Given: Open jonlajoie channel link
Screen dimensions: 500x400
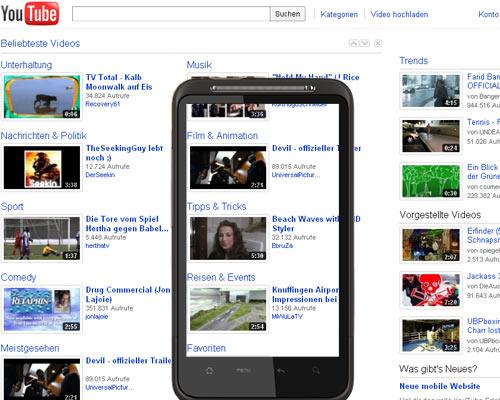Looking at the screenshot, I should 97,316.
